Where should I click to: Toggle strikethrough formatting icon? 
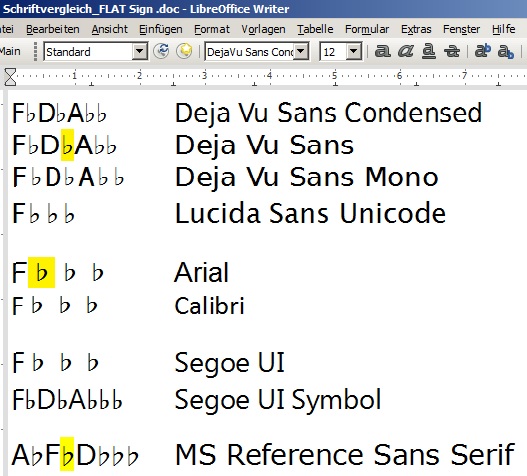452,51
